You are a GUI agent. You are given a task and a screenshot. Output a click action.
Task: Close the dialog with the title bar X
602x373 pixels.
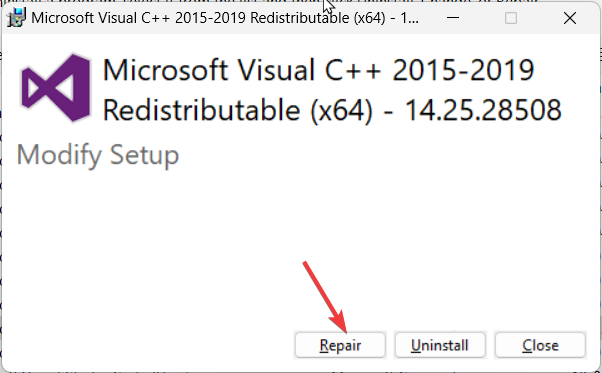[570, 18]
